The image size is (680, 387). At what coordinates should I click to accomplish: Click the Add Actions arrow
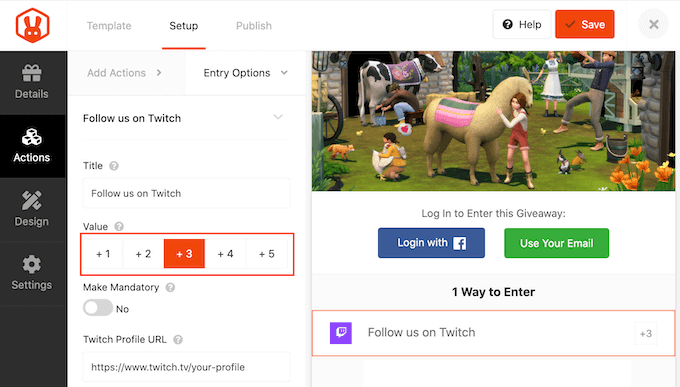pos(159,72)
